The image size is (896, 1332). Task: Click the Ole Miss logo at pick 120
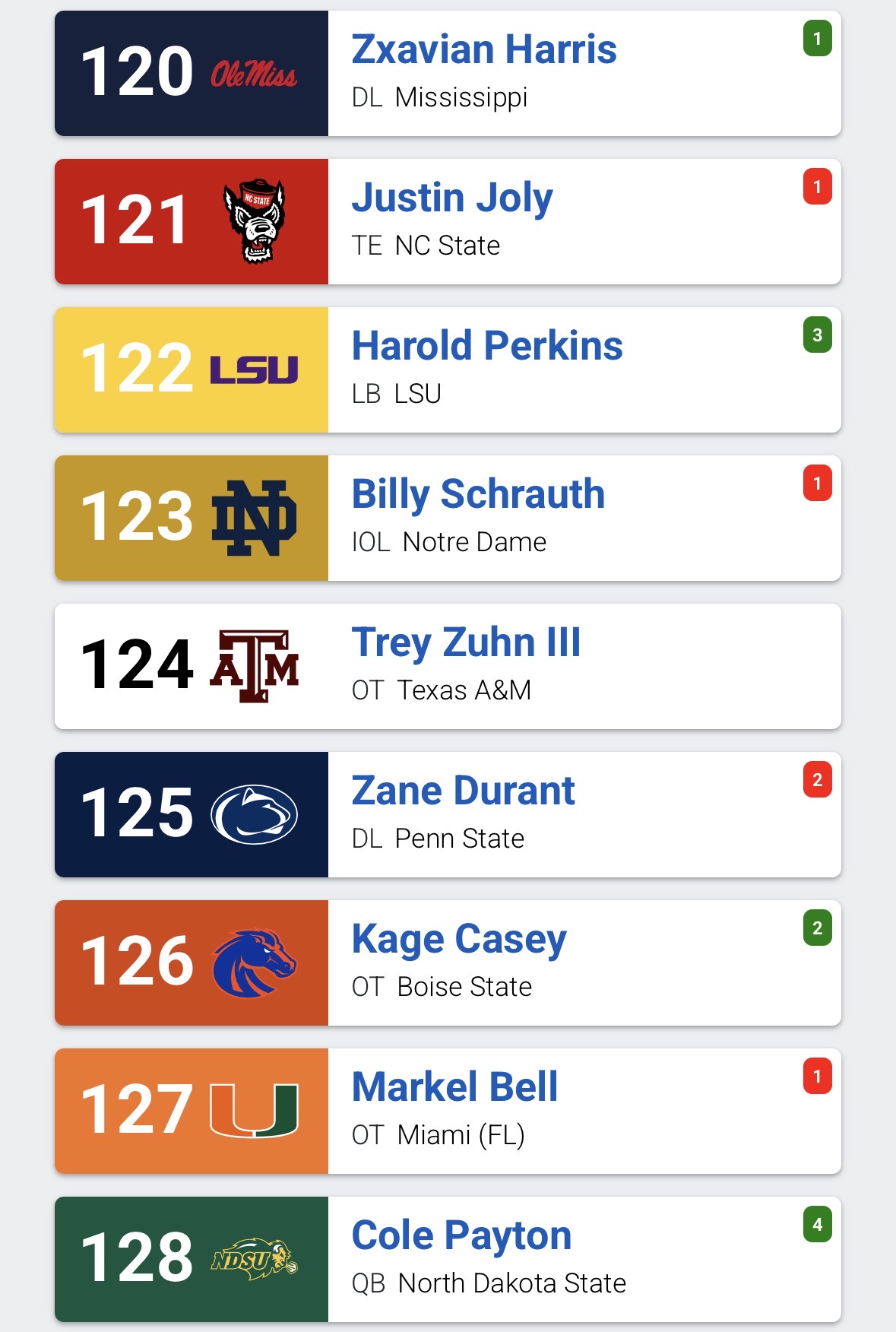point(254,75)
